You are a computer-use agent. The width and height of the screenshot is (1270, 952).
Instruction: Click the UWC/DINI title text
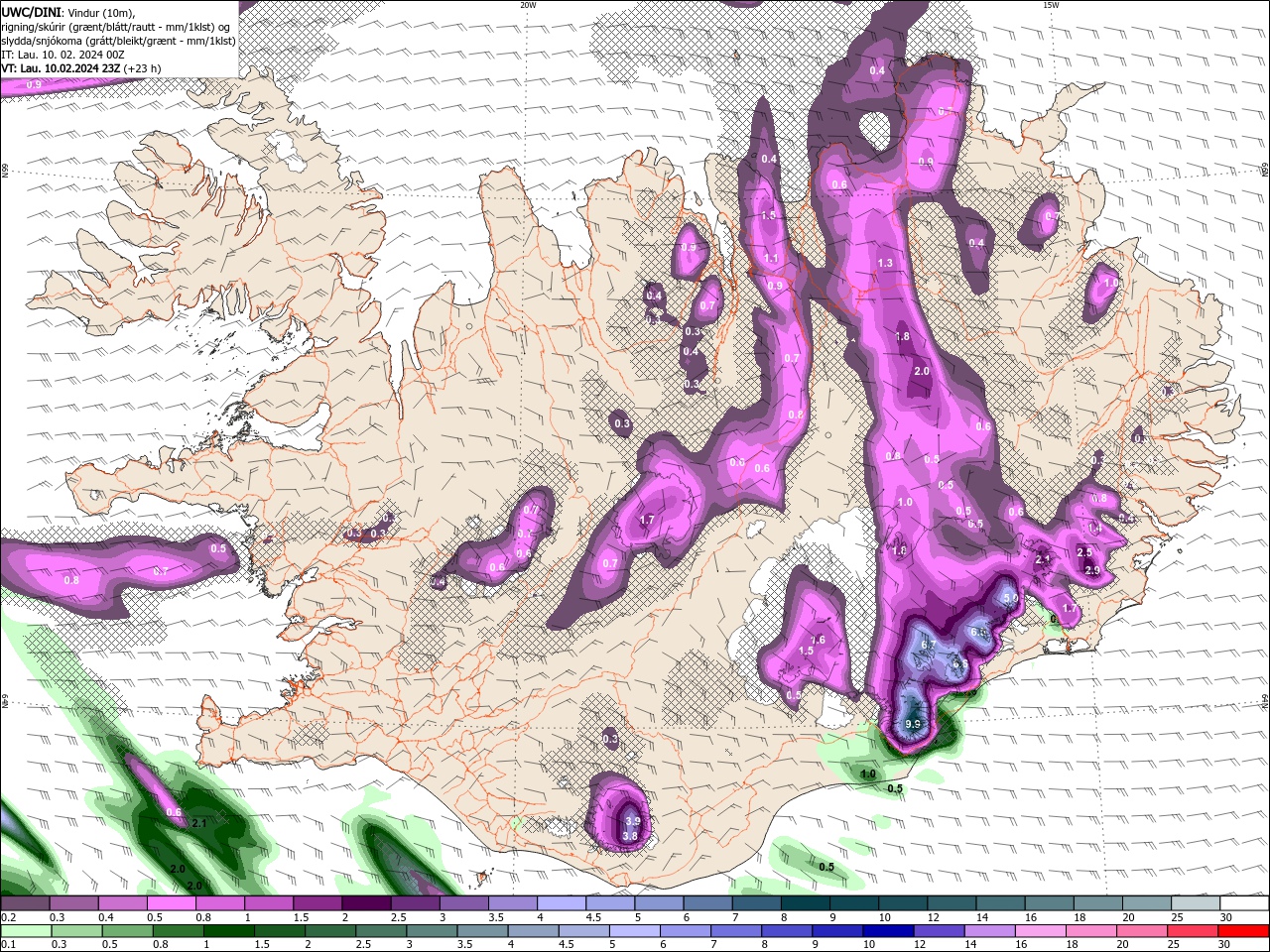click(31, 12)
